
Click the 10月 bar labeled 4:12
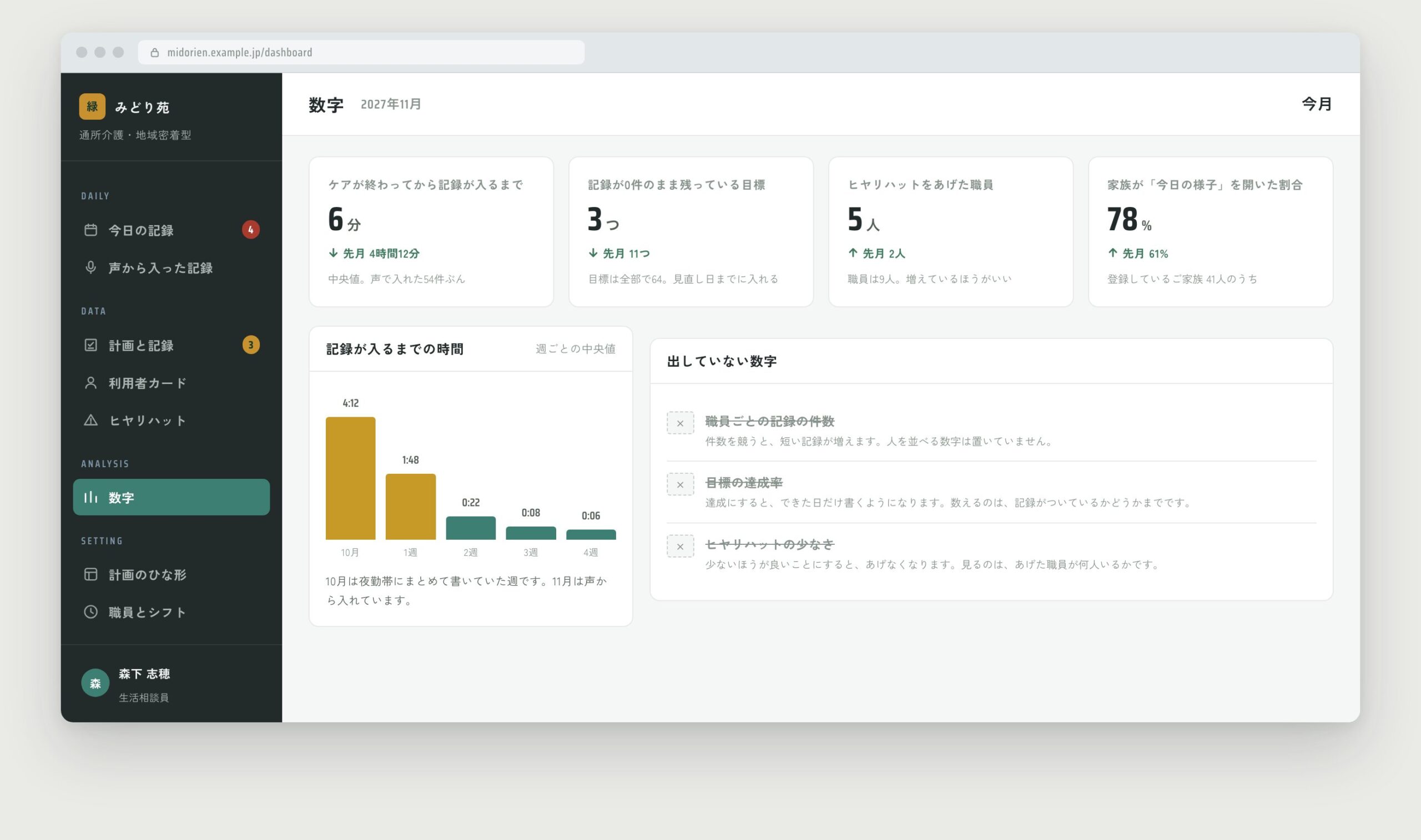(x=350, y=478)
